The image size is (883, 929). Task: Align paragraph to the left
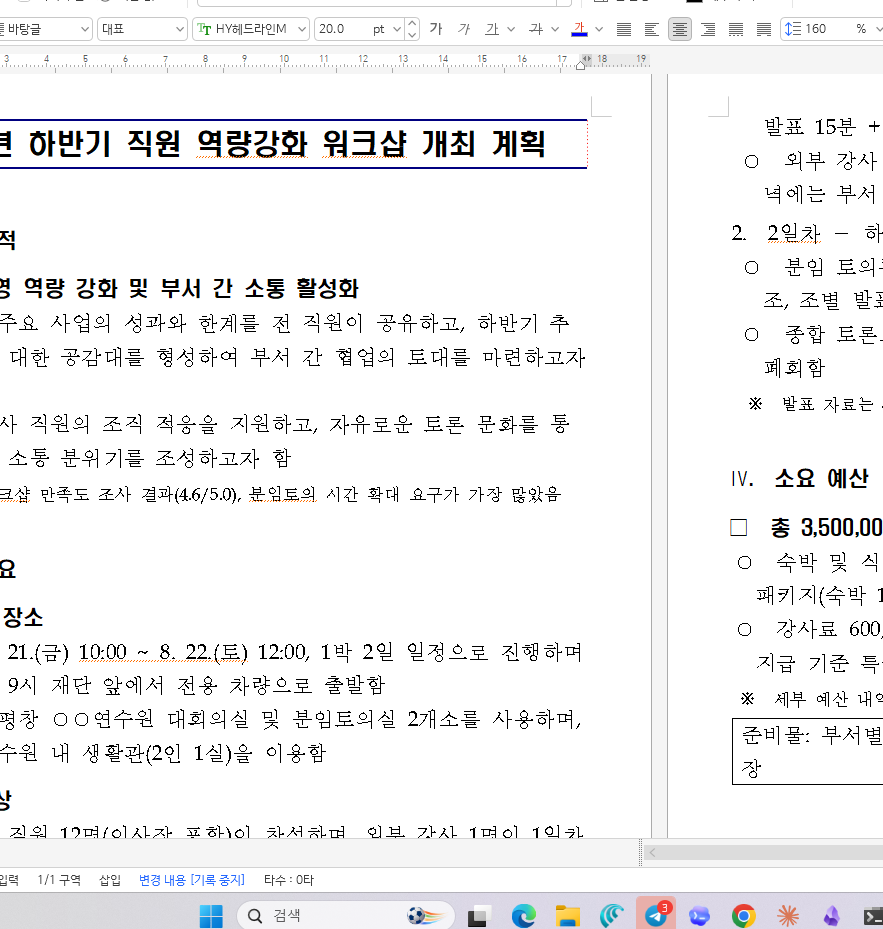click(651, 28)
